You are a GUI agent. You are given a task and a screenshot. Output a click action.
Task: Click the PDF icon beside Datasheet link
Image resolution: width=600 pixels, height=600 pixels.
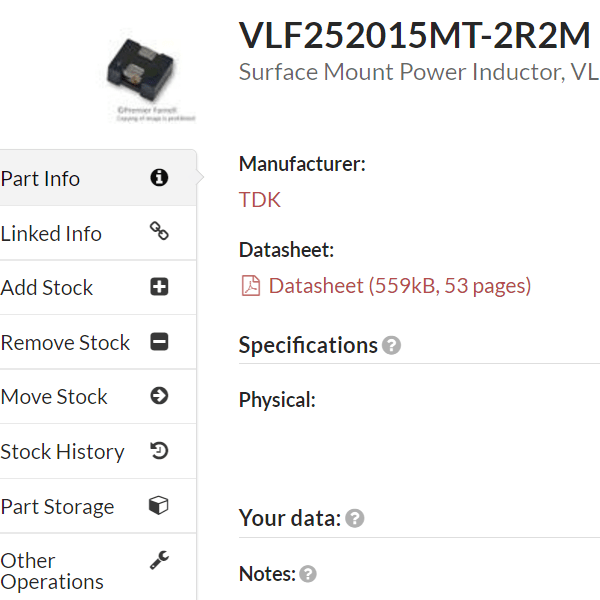click(x=250, y=287)
